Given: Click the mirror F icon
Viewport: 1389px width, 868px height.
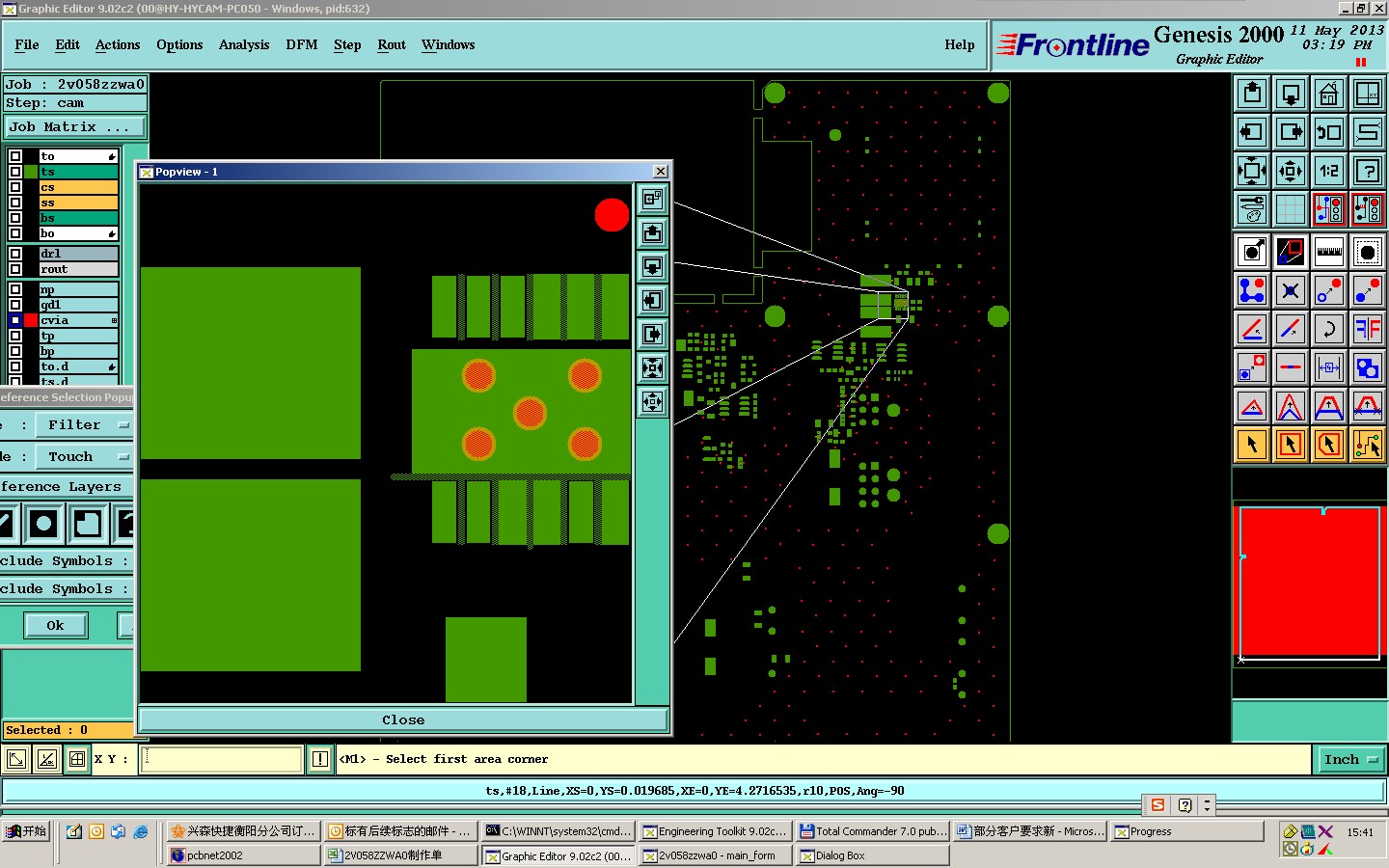Looking at the screenshot, I should [x=1368, y=329].
